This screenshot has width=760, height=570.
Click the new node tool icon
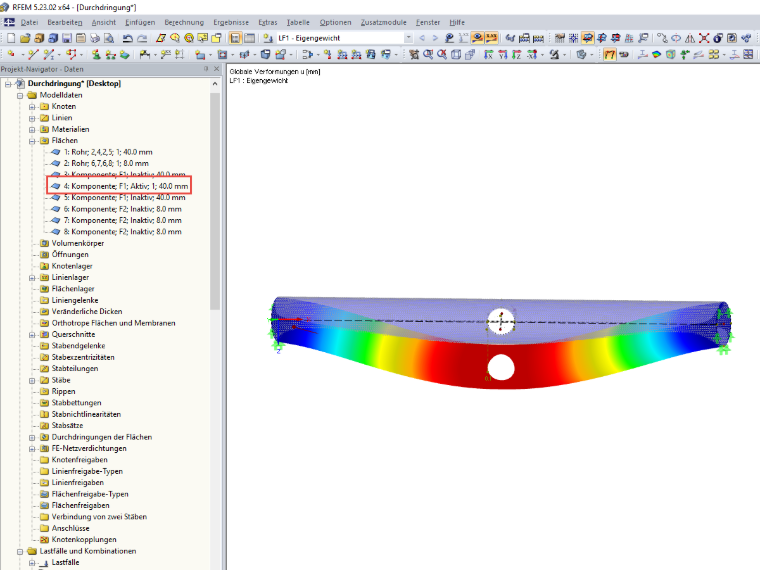click(x=11, y=55)
